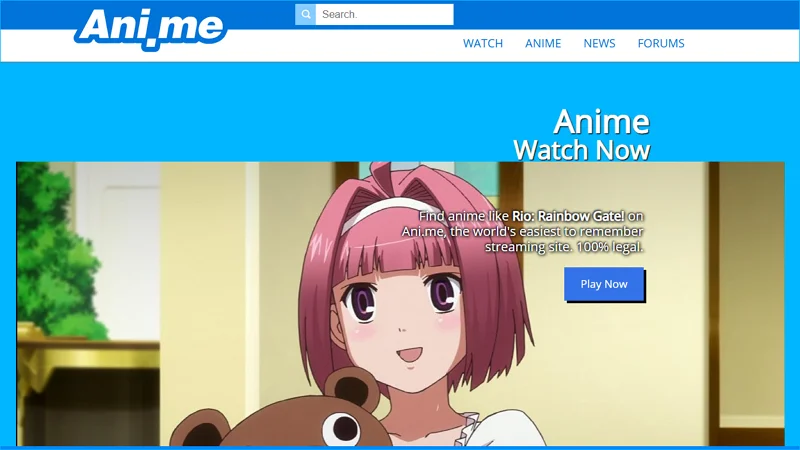Open the ANIME menu item

pyautogui.click(x=543, y=43)
